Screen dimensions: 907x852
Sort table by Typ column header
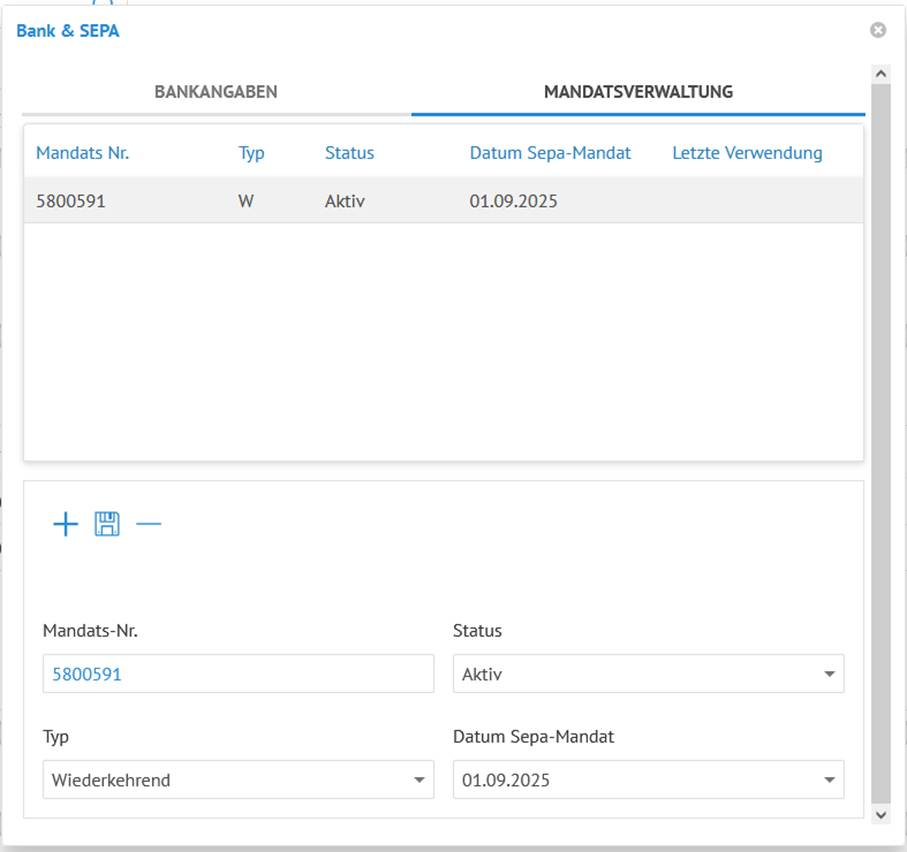coord(251,153)
